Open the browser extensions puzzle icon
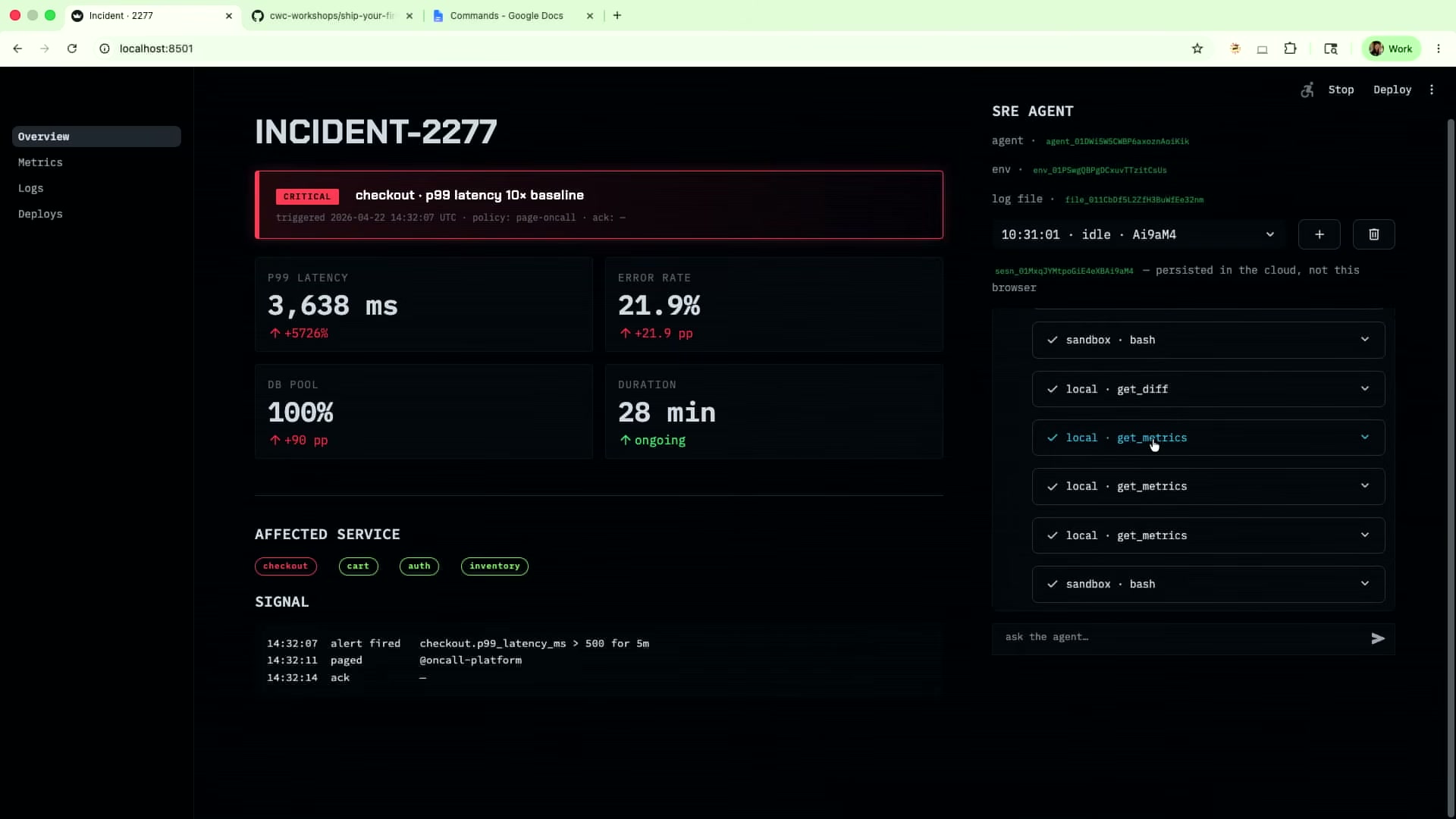 [x=1290, y=49]
